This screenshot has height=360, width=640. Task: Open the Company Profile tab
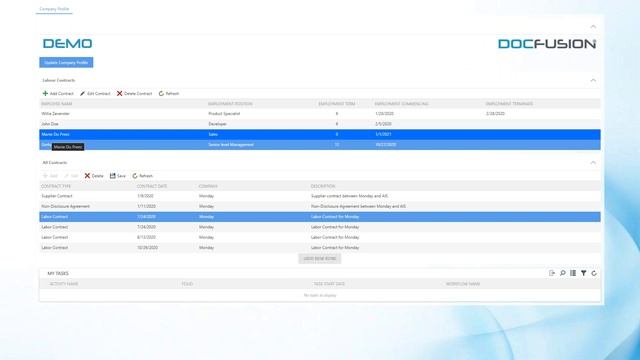(x=54, y=9)
